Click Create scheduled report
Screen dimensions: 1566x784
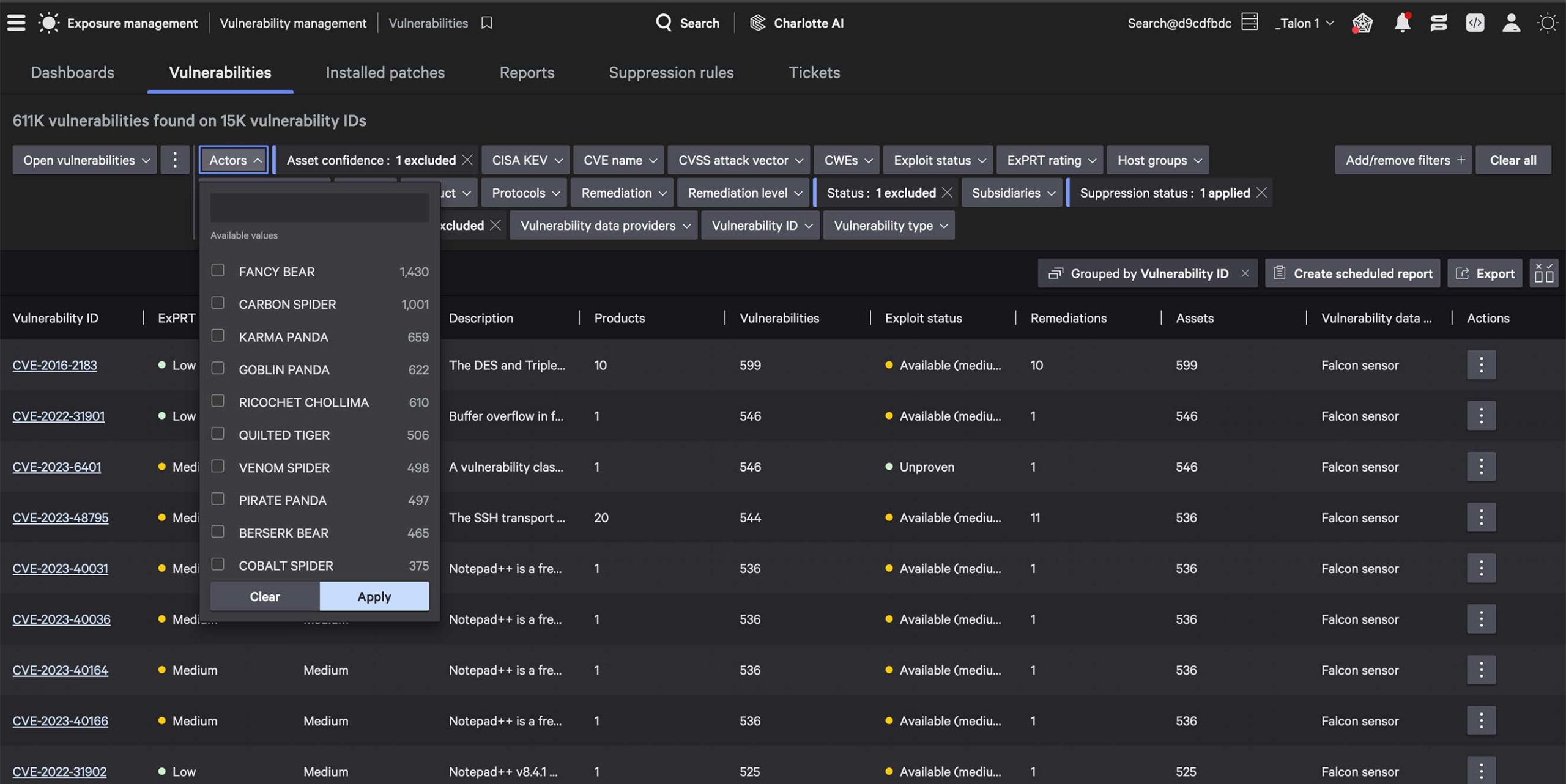click(x=1353, y=273)
